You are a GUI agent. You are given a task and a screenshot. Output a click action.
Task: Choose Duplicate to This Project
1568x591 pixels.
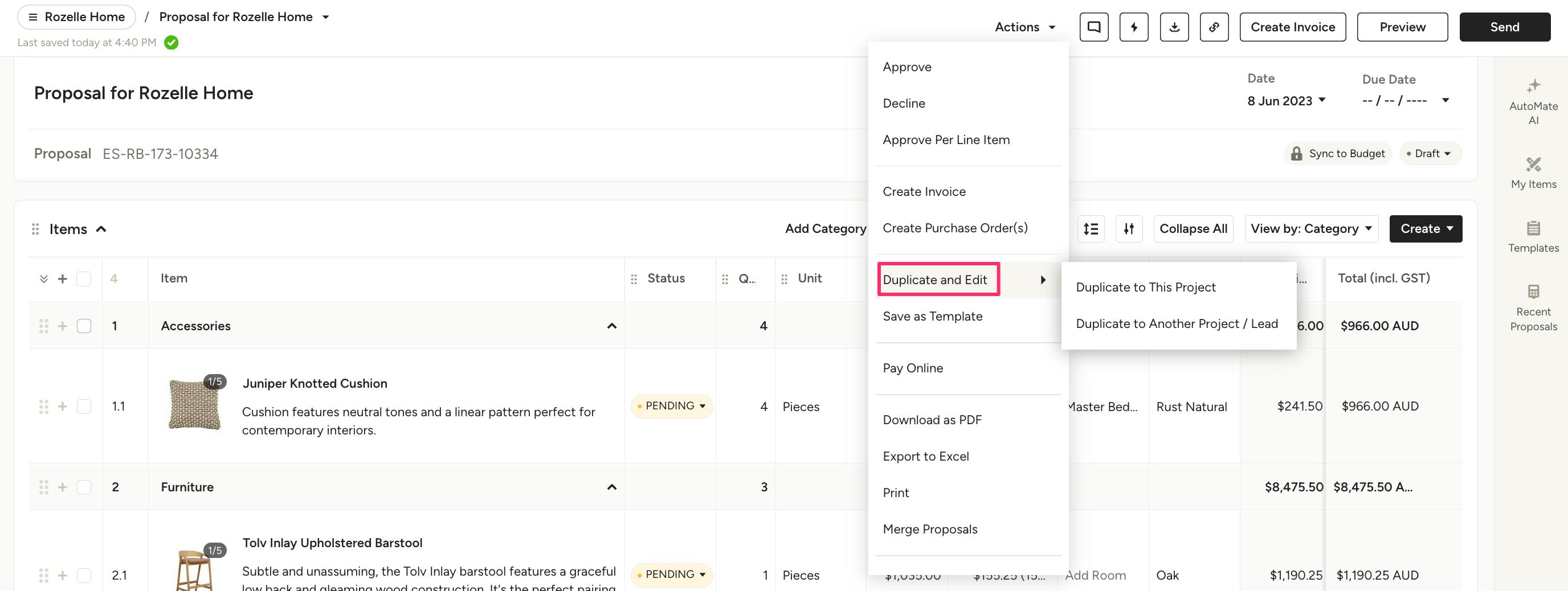pos(1145,288)
